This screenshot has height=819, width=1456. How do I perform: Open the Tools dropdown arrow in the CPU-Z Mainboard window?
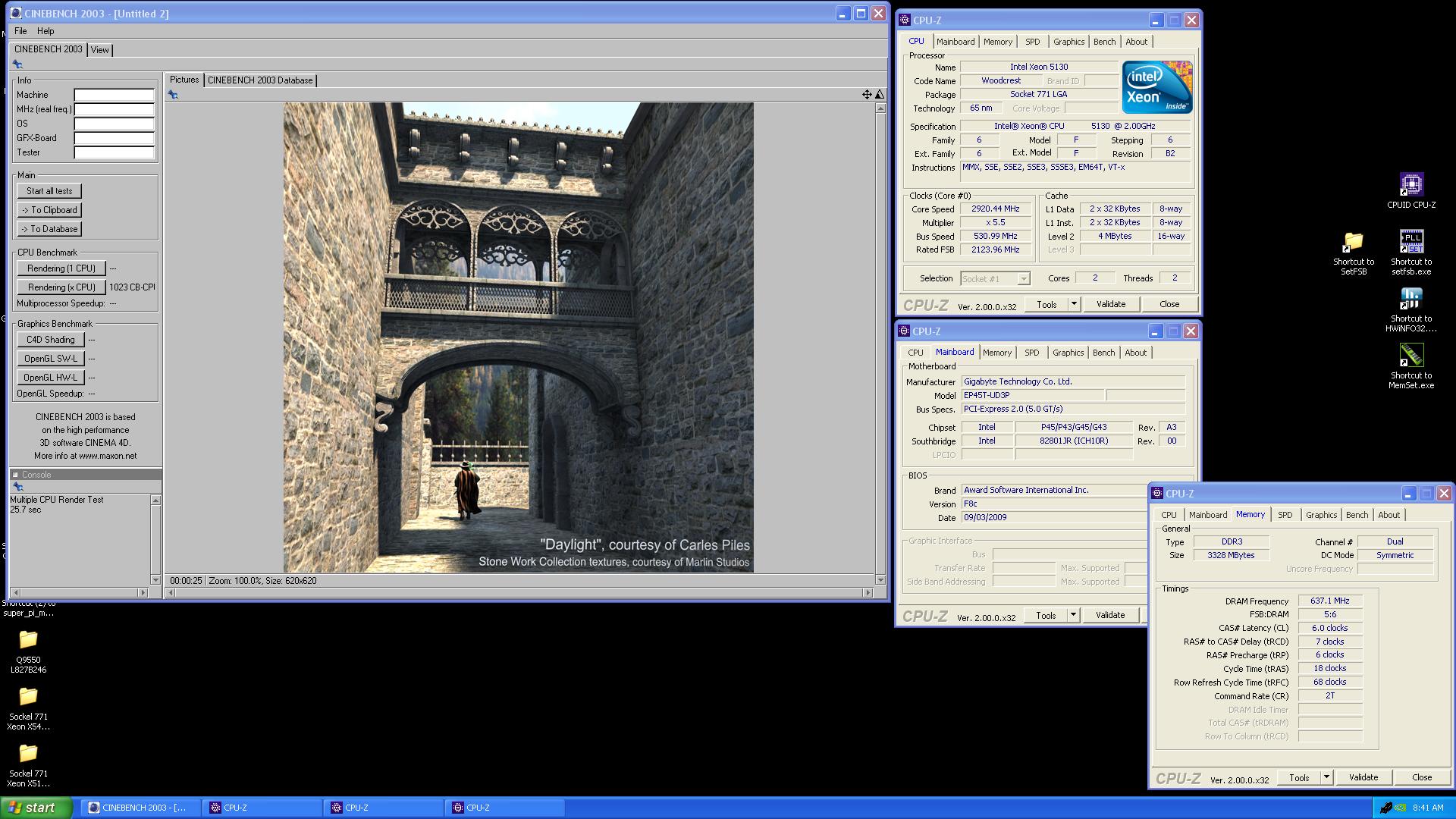point(1072,615)
